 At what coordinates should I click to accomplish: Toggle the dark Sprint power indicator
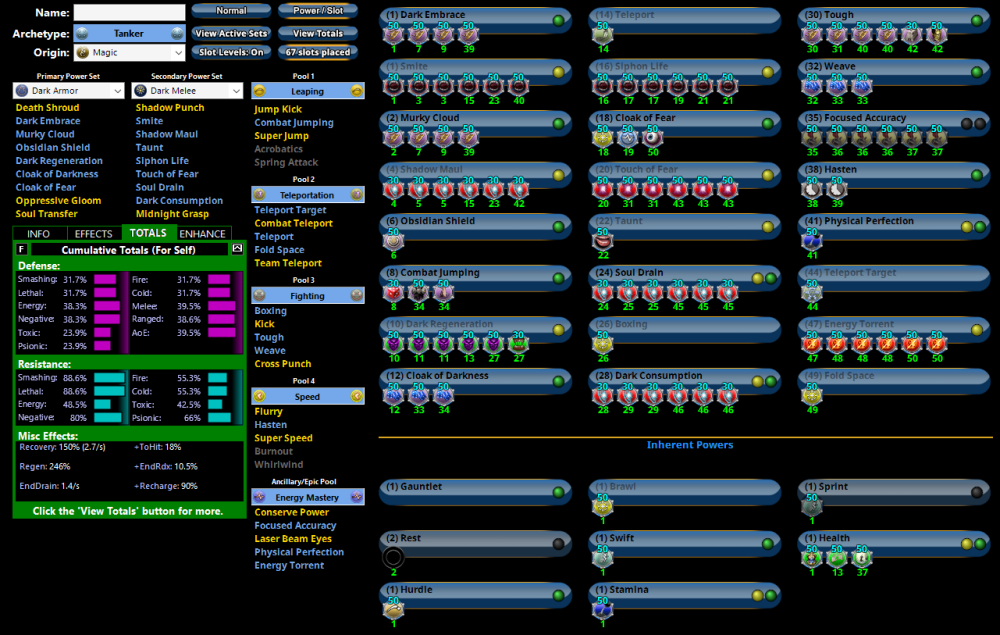click(x=976, y=492)
